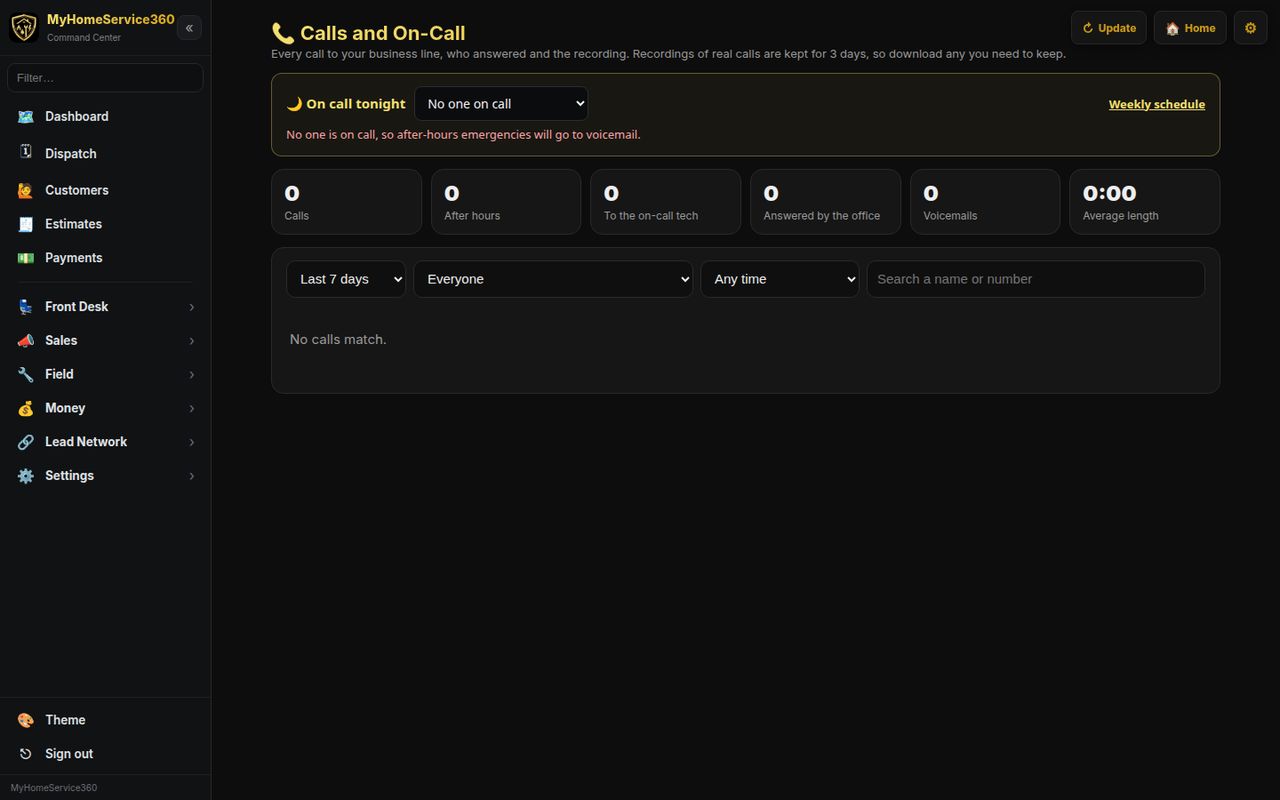Image resolution: width=1280 pixels, height=800 pixels.
Task: Go to Dashboard in the sidebar
Action: (105, 116)
